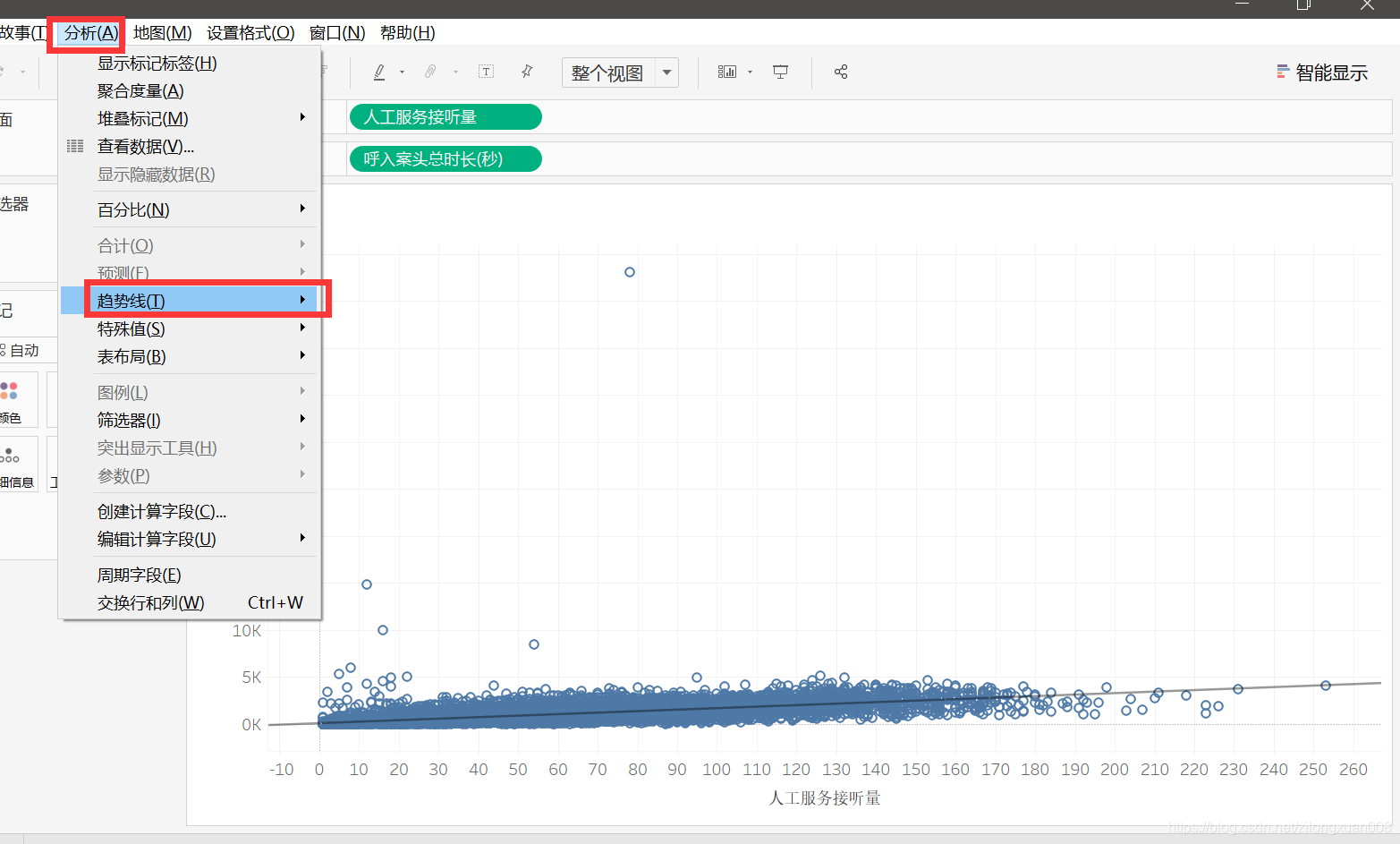This screenshot has width=1400, height=844.
Task: Toggle 显示标记标签(H) option
Action: tap(190, 64)
